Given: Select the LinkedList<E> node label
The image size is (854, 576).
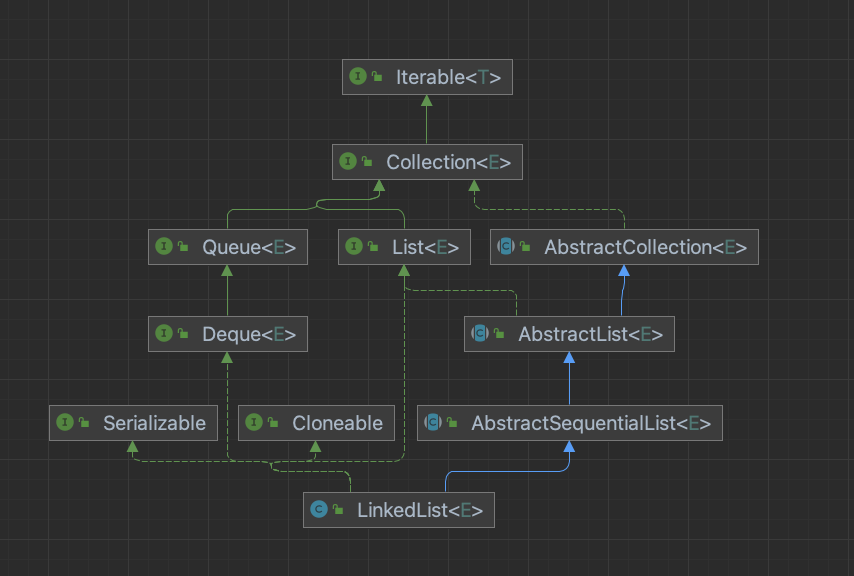Looking at the screenshot, I should [x=420, y=510].
